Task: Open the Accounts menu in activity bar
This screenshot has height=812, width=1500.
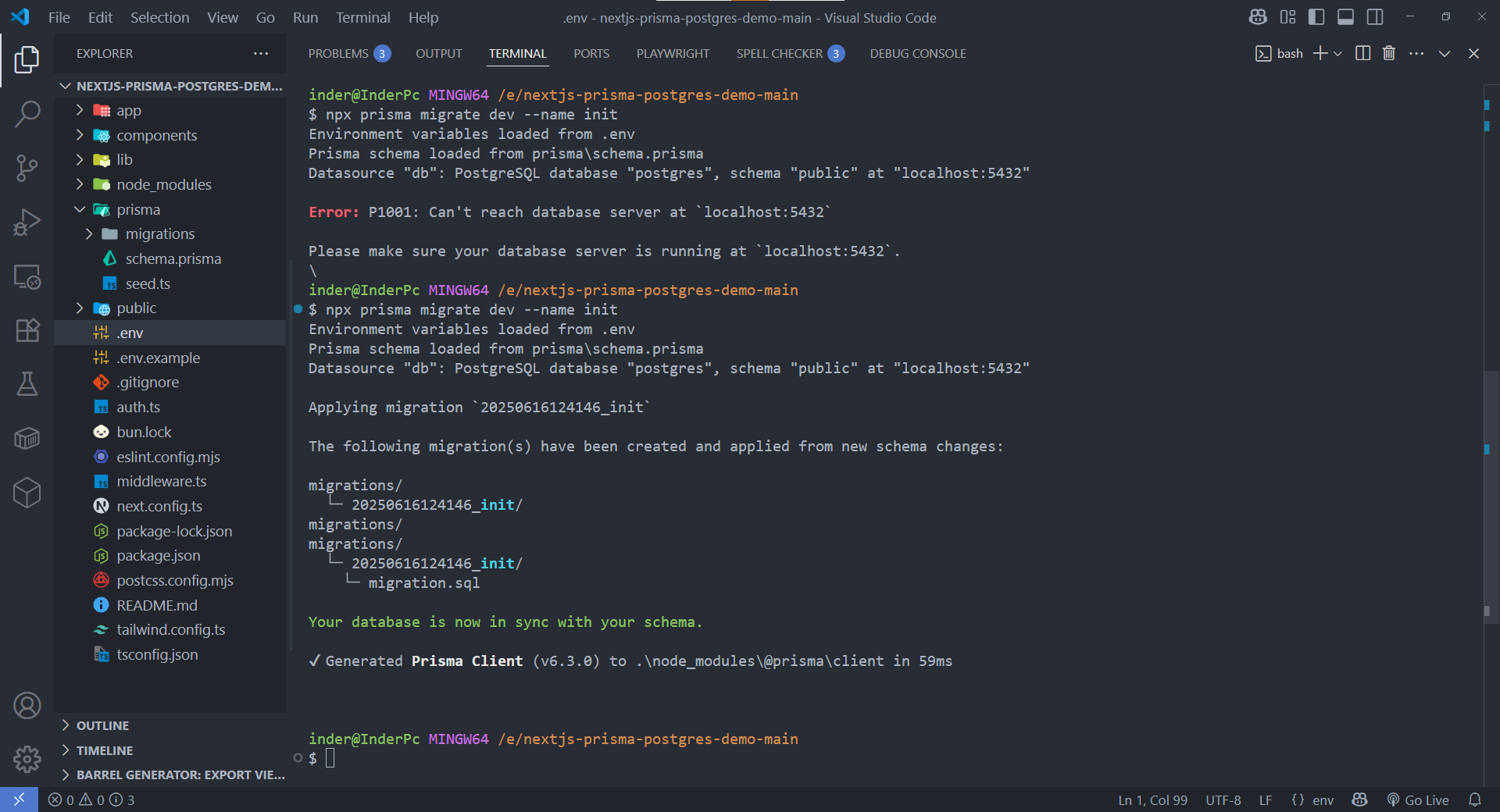Action: [x=27, y=706]
